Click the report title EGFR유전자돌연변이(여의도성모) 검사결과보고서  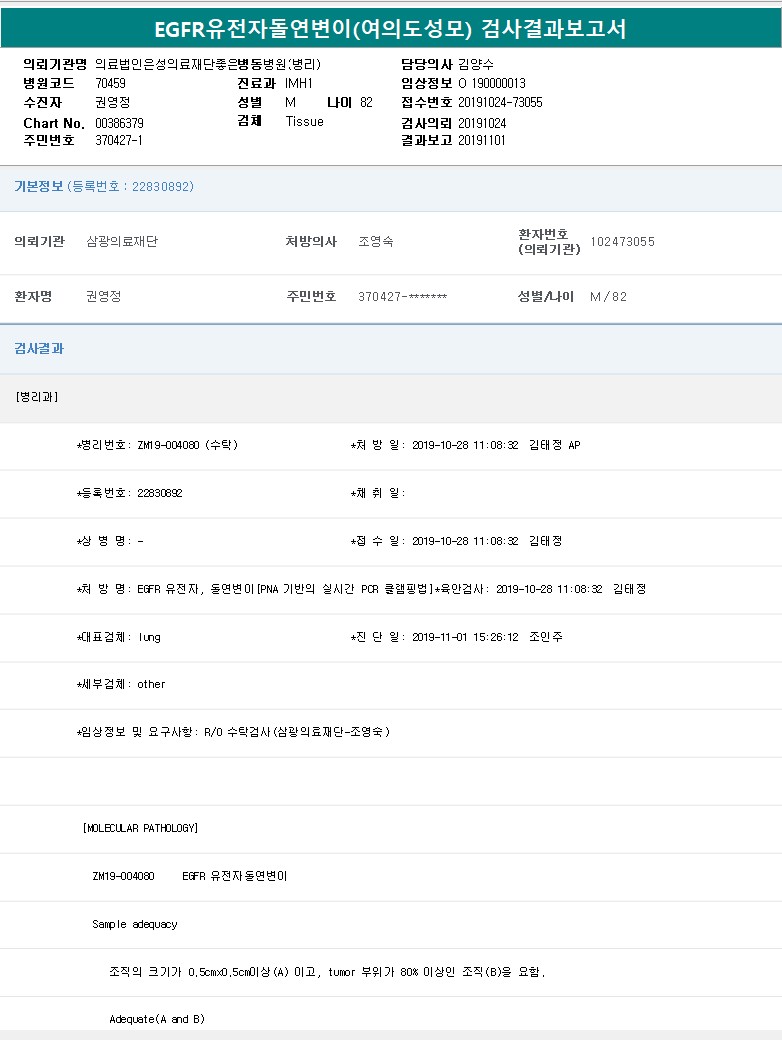click(390, 29)
